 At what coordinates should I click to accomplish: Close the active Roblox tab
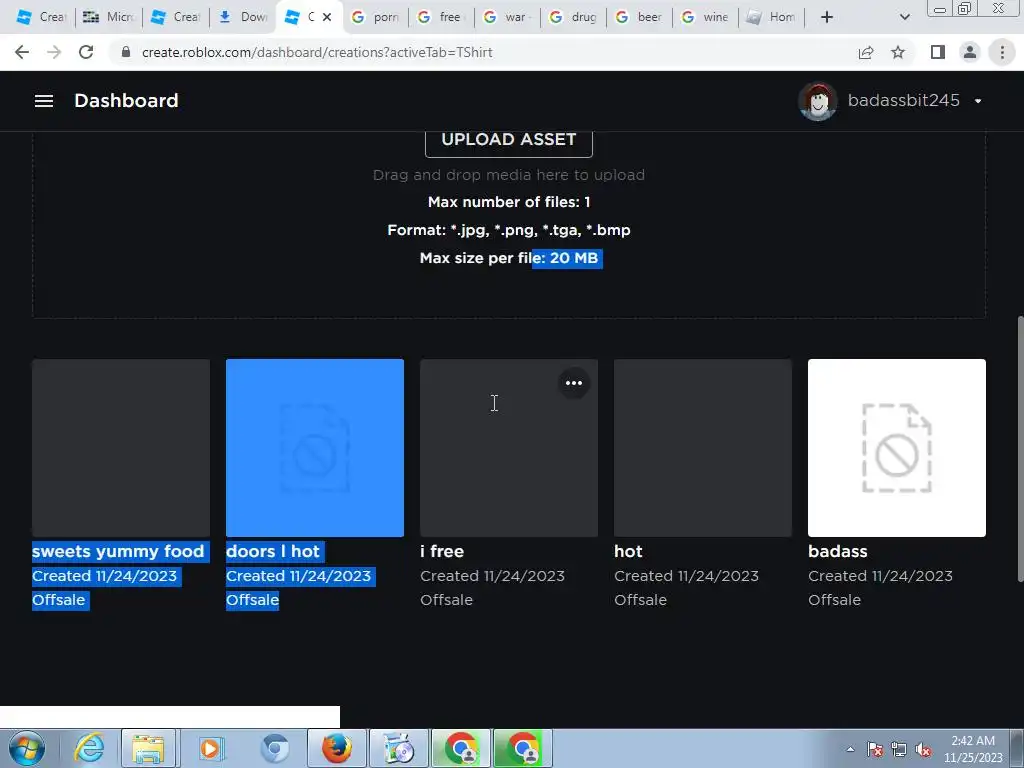(327, 17)
